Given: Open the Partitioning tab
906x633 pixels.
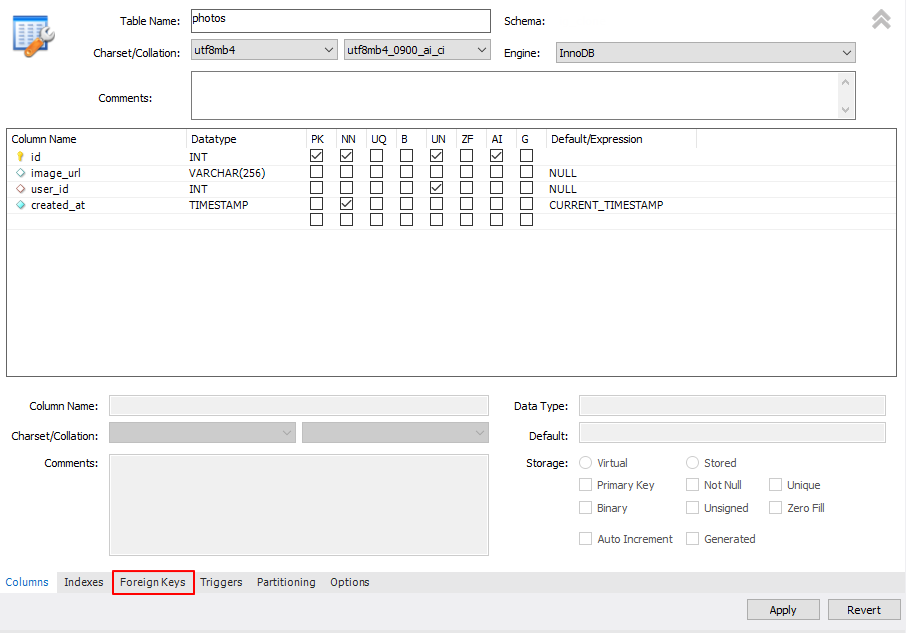Looking at the screenshot, I should (x=286, y=582).
